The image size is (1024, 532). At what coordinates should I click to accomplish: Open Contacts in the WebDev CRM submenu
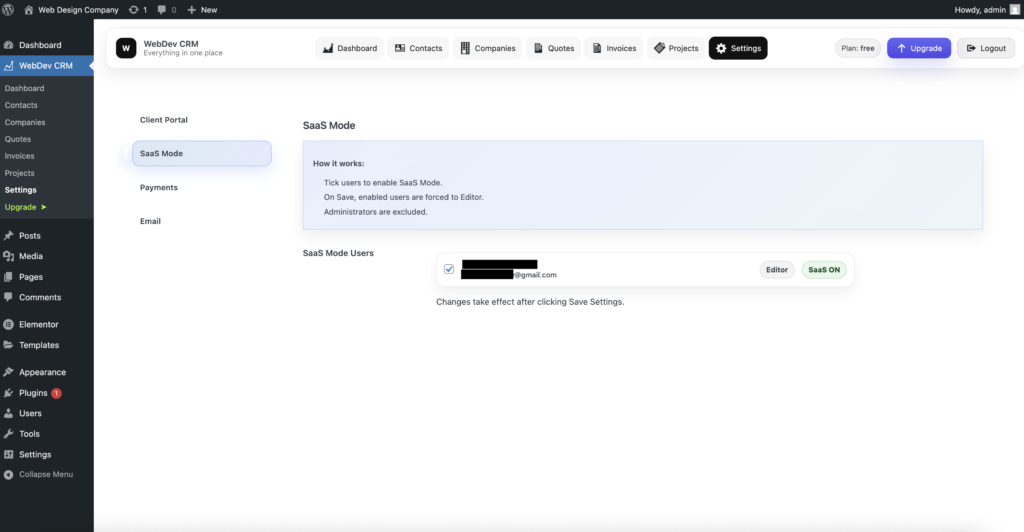(x=21, y=105)
